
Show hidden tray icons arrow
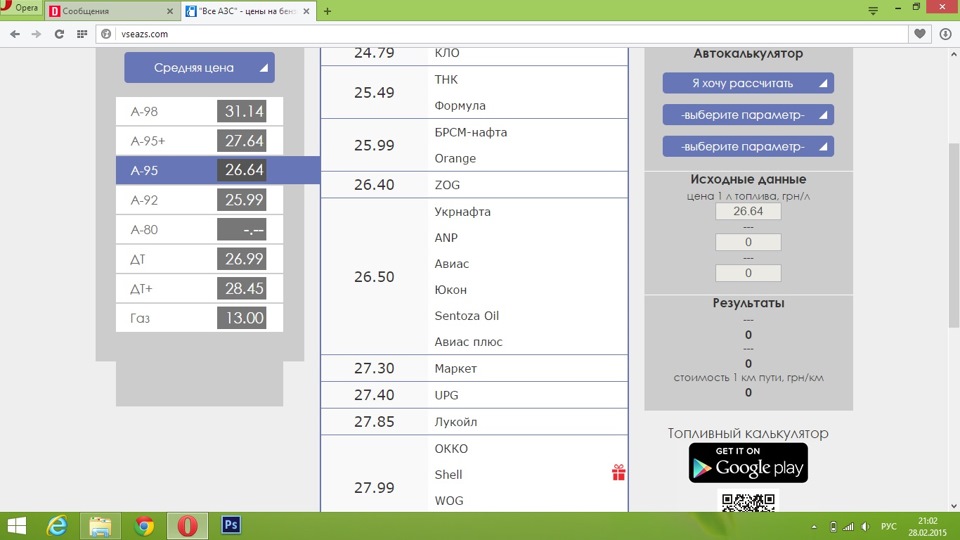coord(814,527)
